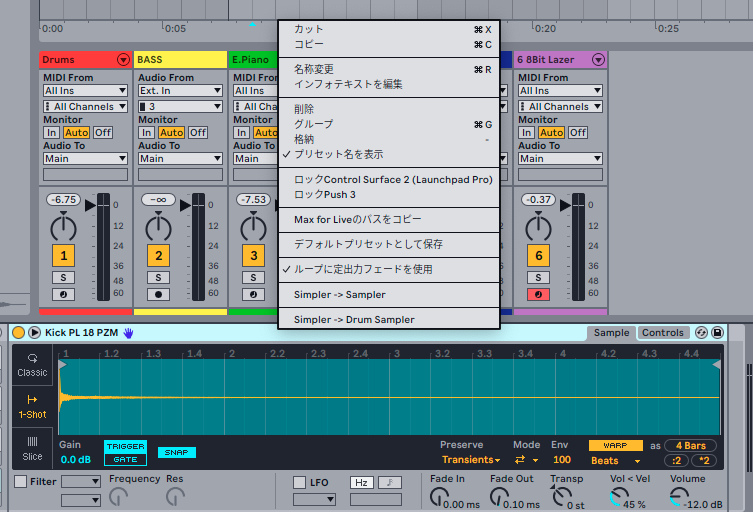Click the save preset disk icon in Simpler

click(717, 332)
